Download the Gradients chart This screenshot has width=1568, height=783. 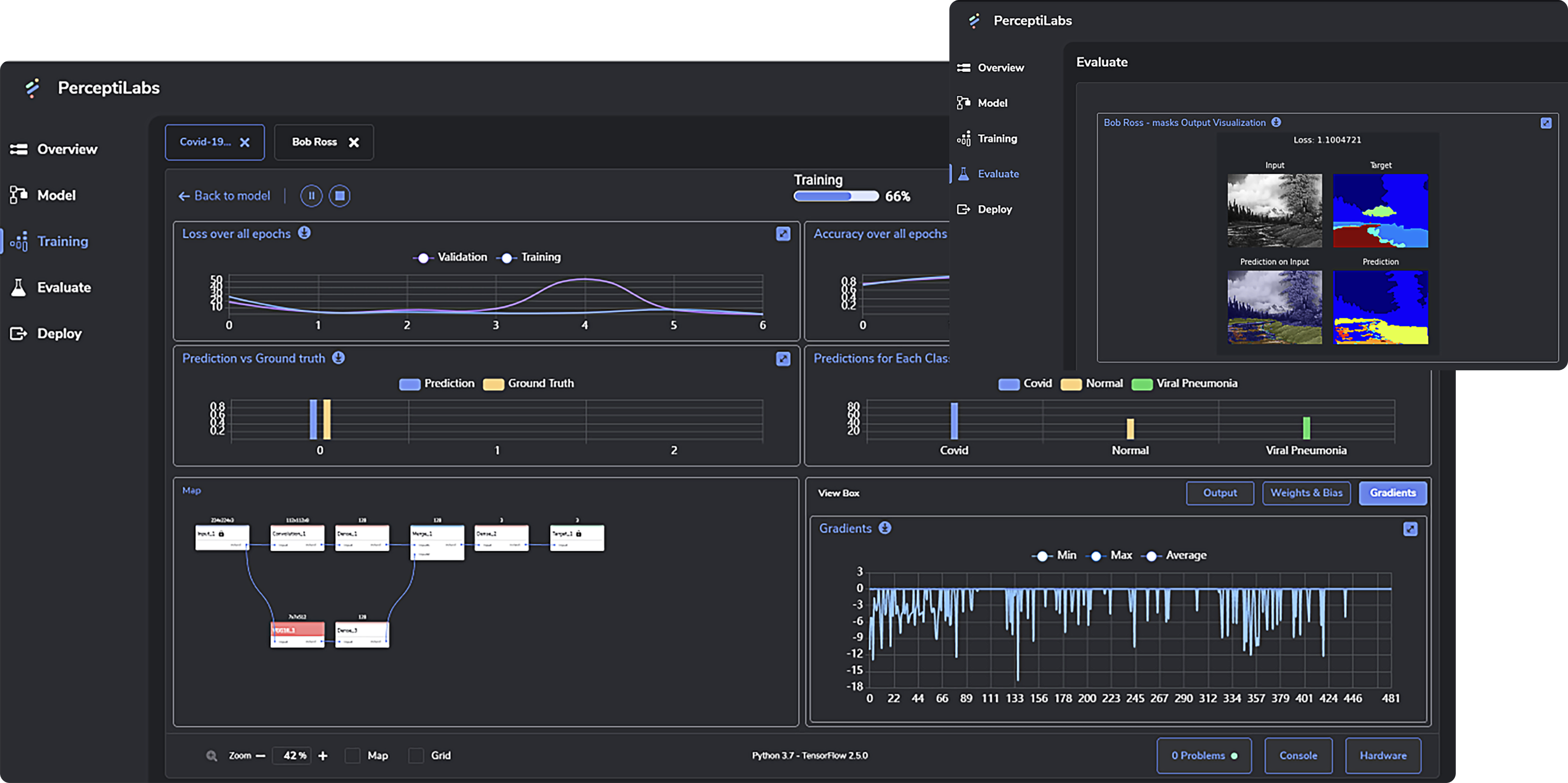pos(885,528)
